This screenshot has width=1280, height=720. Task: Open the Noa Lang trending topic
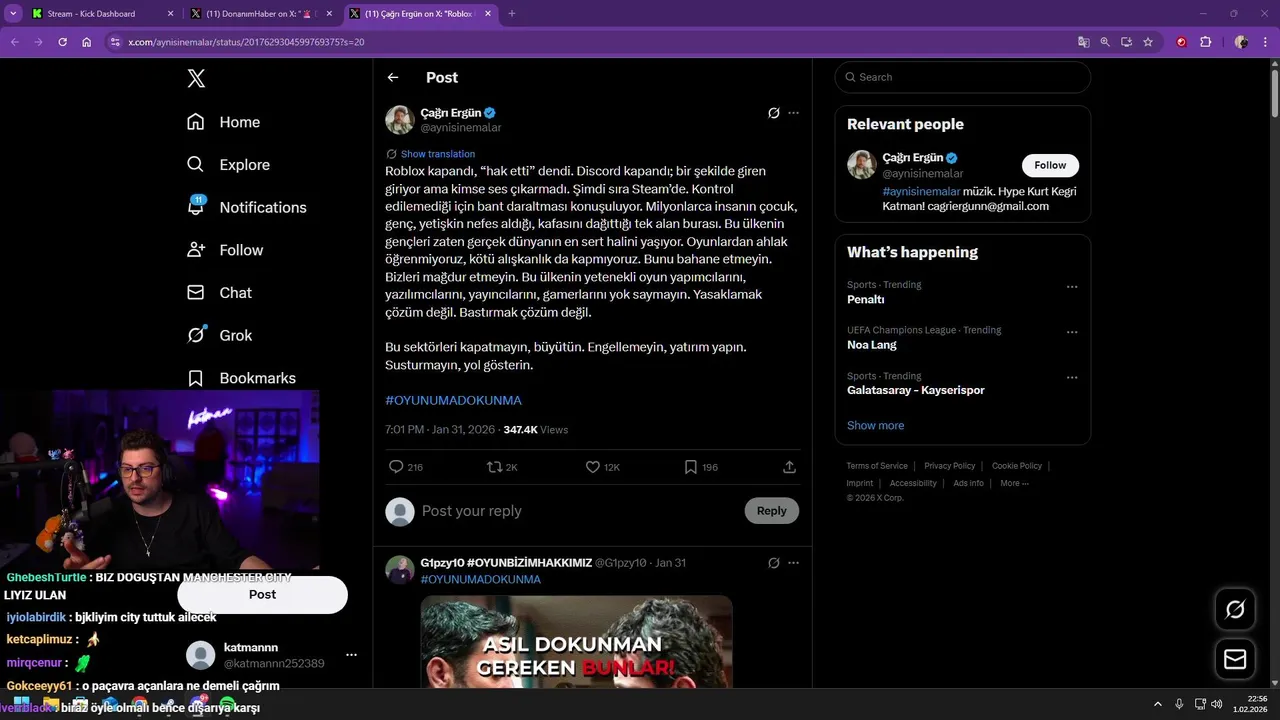[872, 345]
